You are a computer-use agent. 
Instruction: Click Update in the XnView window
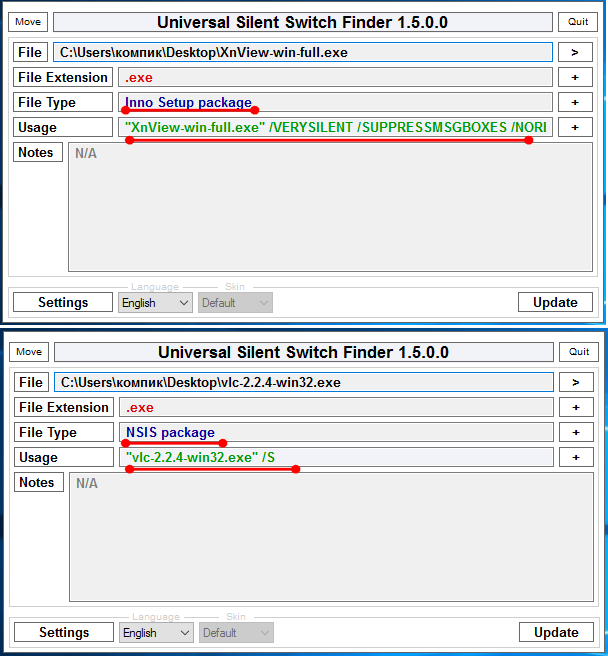coord(555,302)
